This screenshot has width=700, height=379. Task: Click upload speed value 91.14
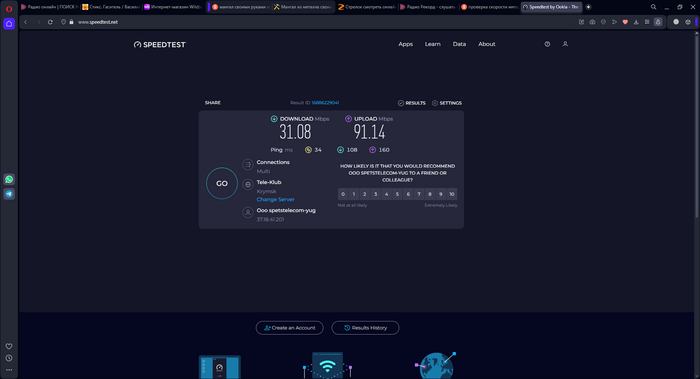pyautogui.click(x=369, y=132)
